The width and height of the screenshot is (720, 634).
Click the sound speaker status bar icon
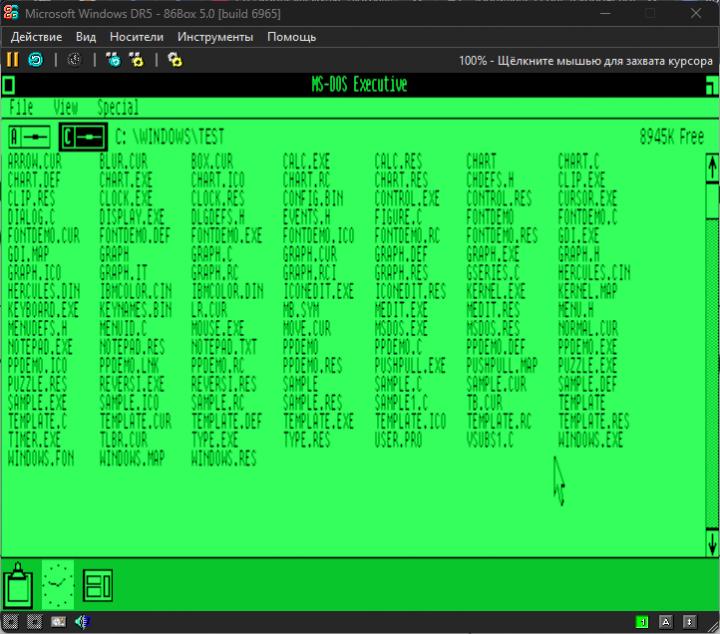[82, 622]
